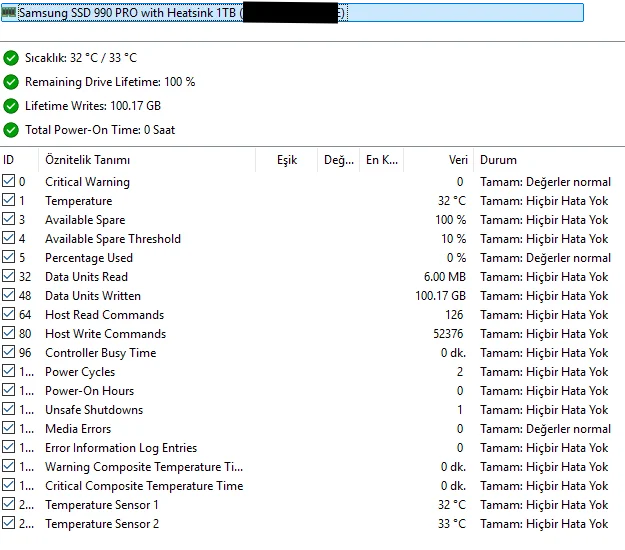
Task: Uncheck the Power Cycles checkbox
Action: click(8, 371)
